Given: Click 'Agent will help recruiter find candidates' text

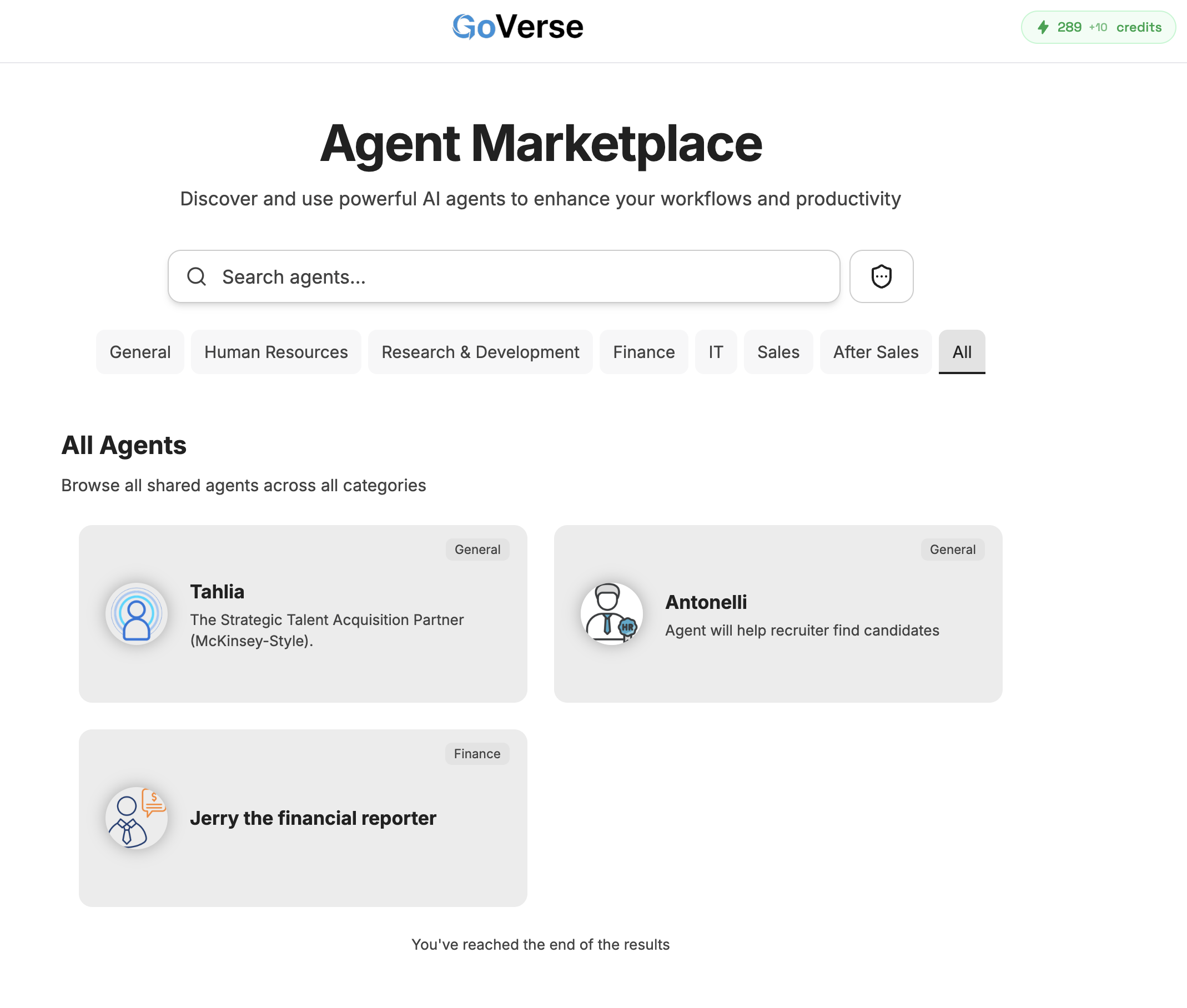Looking at the screenshot, I should [802, 631].
